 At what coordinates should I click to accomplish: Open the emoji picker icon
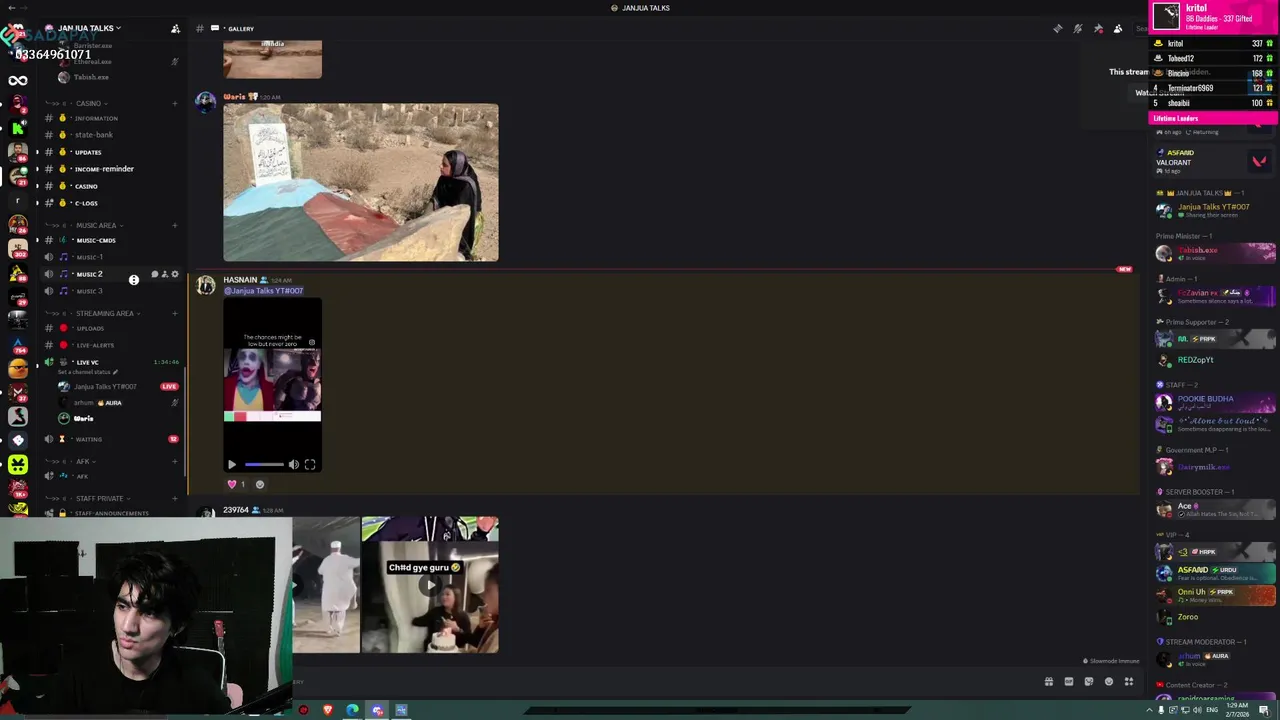(x=1109, y=682)
